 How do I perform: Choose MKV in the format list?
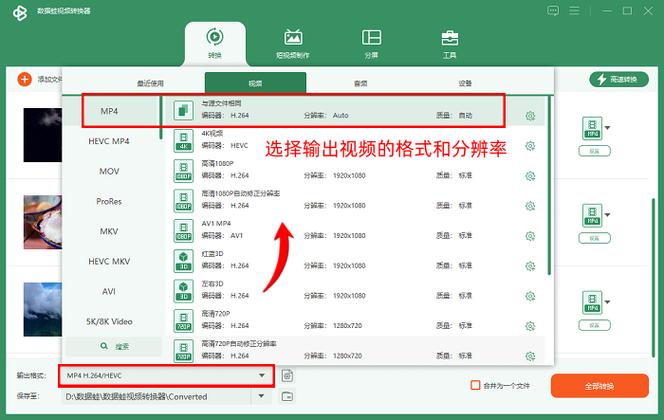coord(109,231)
